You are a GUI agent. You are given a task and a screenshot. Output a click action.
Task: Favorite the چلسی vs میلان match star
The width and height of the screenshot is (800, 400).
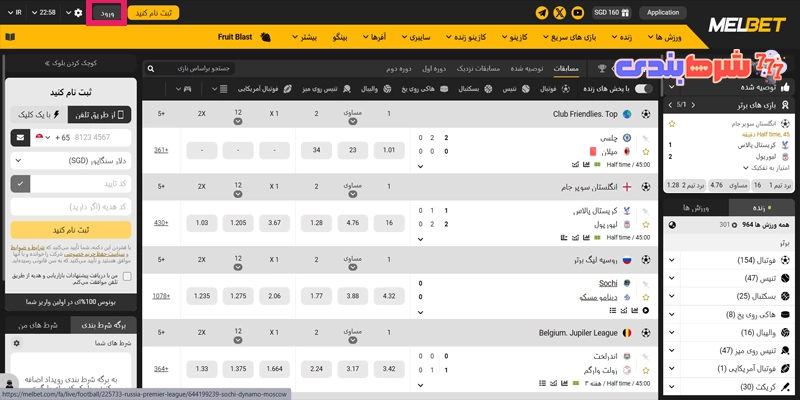[x=646, y=152]
